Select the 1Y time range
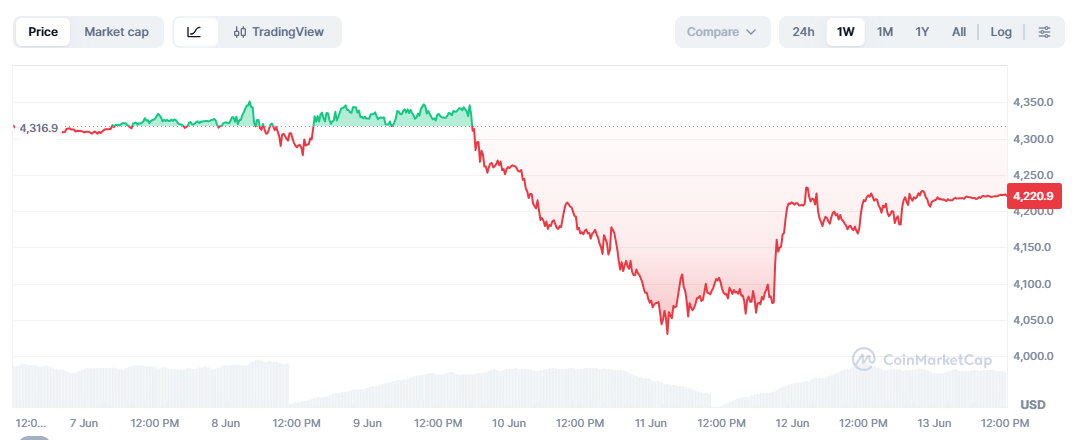This screenshot has height=440, width=1074. coord(923,32)
